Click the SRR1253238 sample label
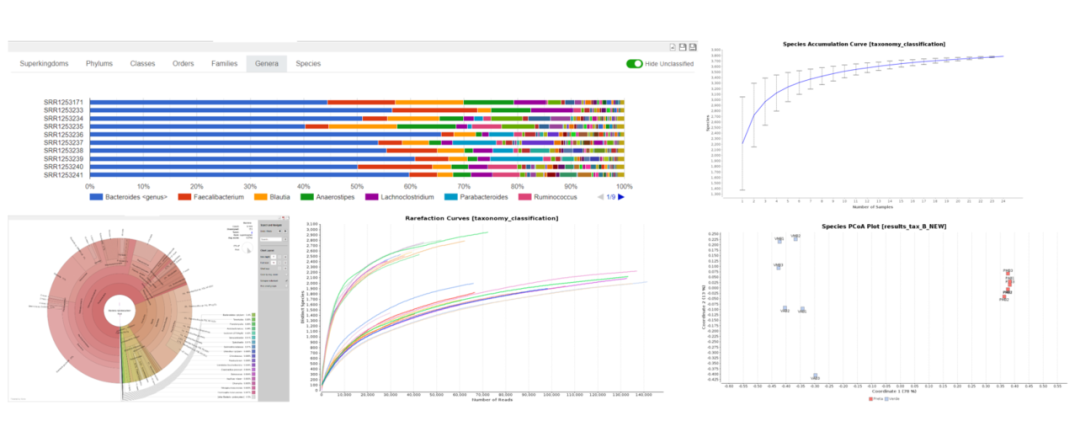 click(x=63, y=151)
